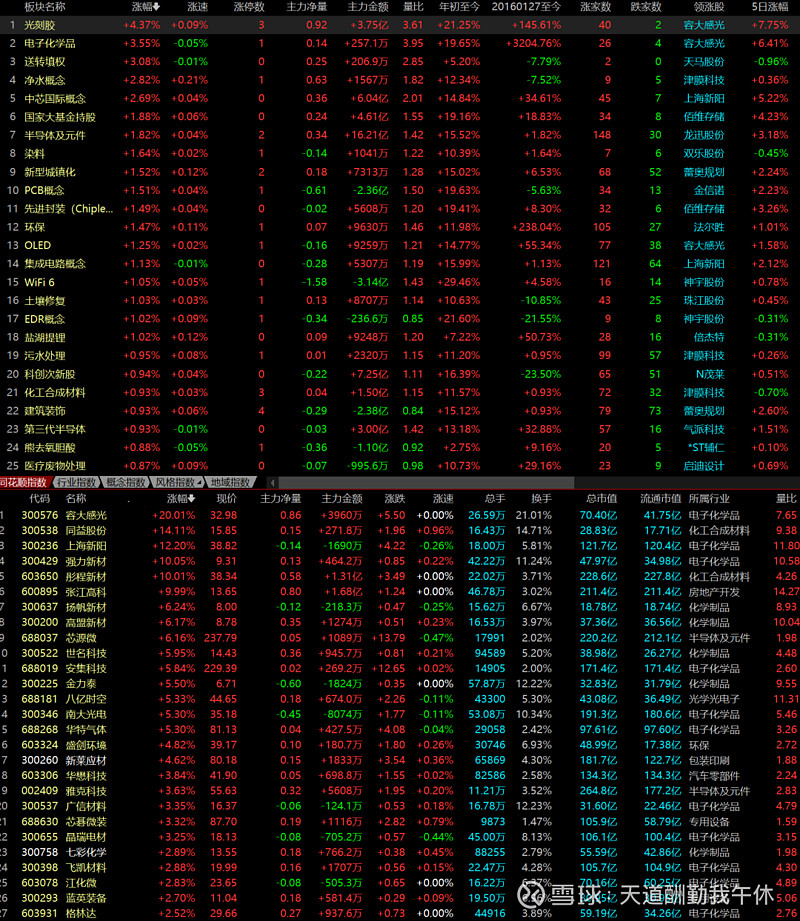
Task: Select the 概念指数 tab
Action: click(125, 482)
